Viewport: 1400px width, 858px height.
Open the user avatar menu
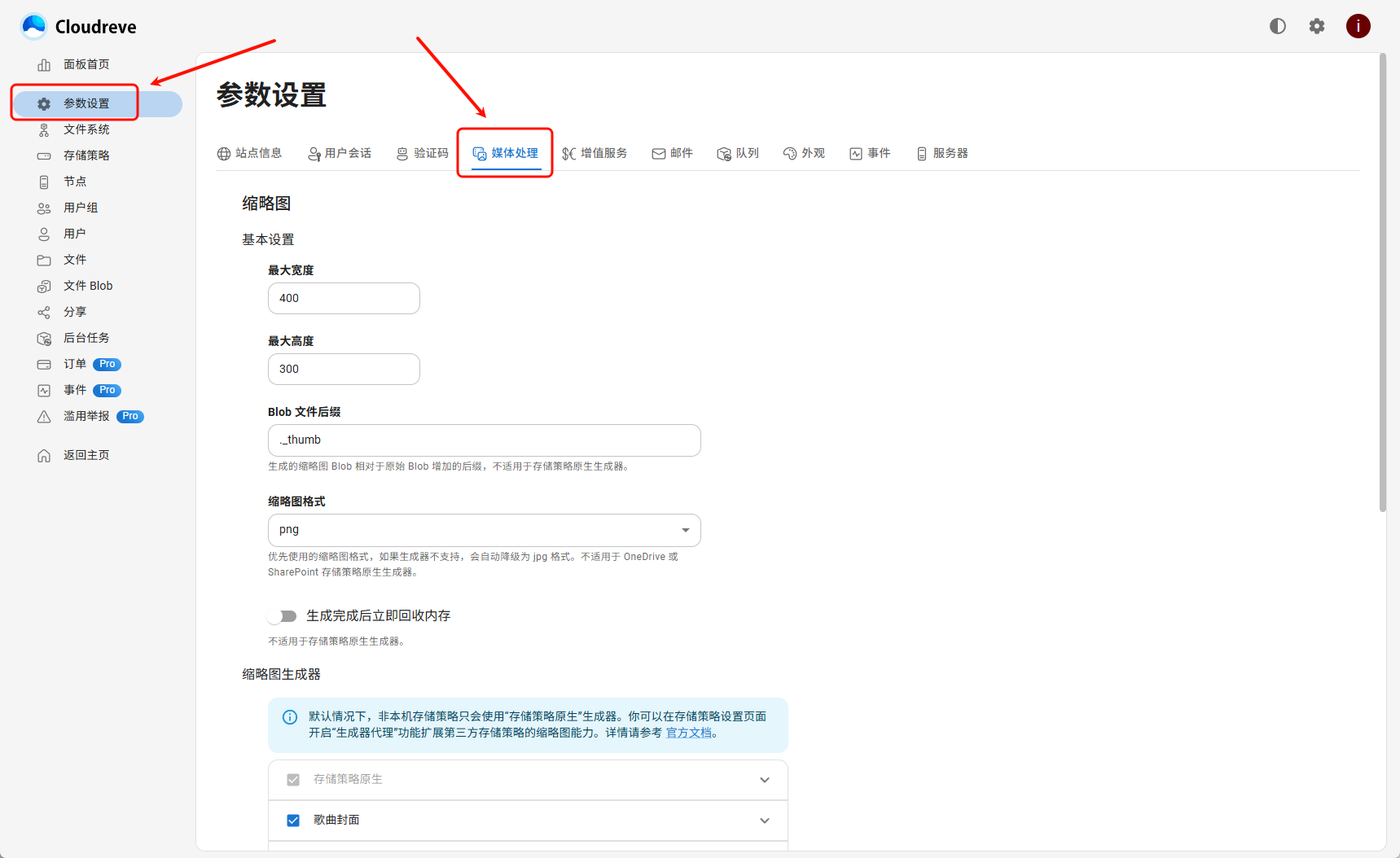(1358, 26)
